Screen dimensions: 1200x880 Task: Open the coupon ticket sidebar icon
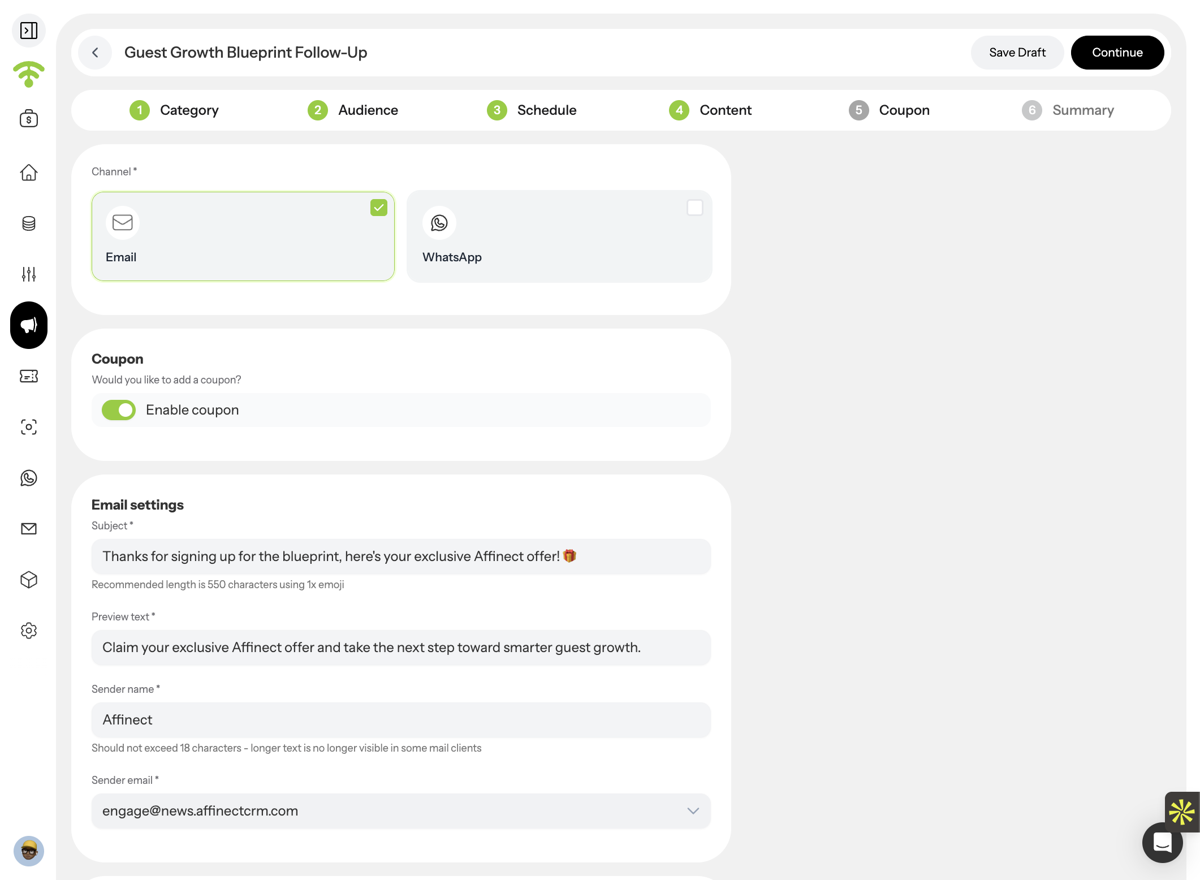29,376
